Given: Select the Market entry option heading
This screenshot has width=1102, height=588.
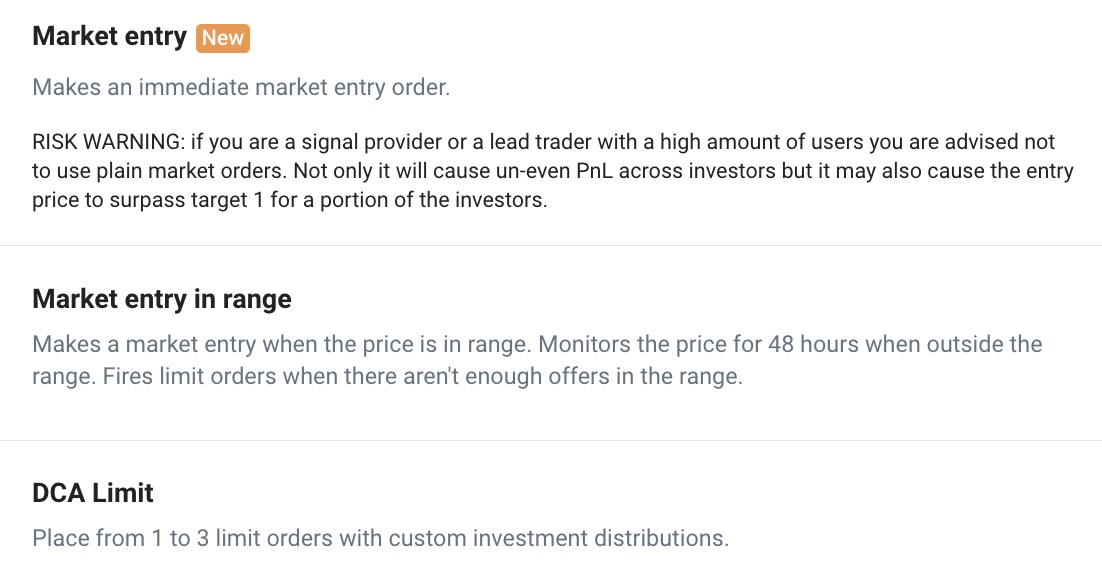Looking at the screenshot, I should tap(109, 37).
